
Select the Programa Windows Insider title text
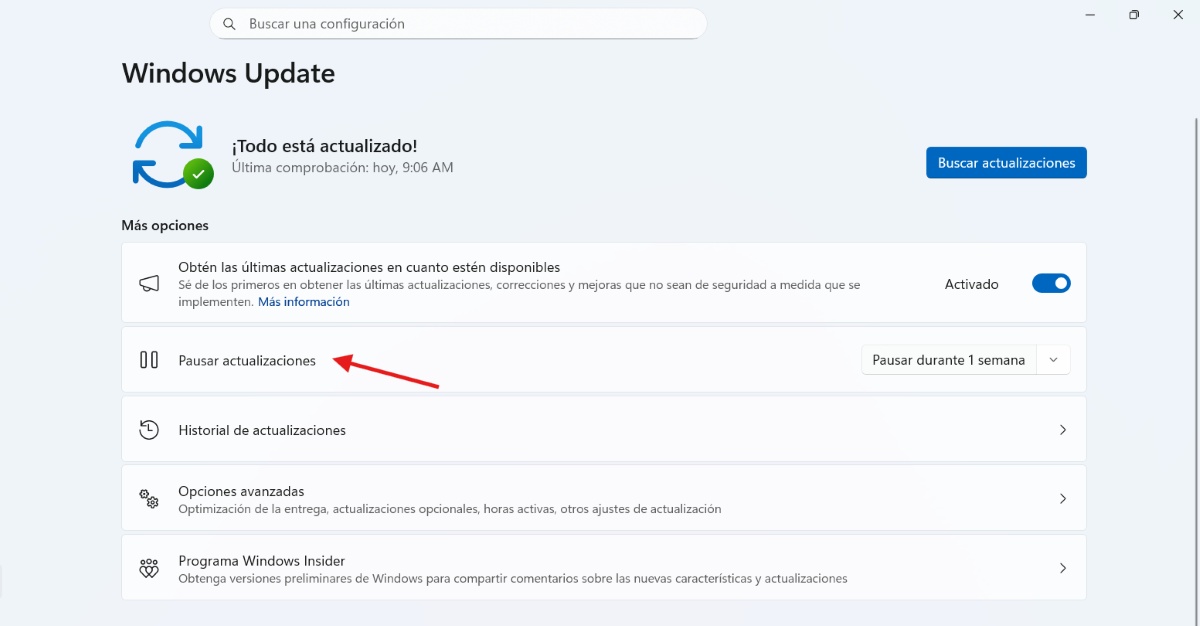(x=261, y=561)
